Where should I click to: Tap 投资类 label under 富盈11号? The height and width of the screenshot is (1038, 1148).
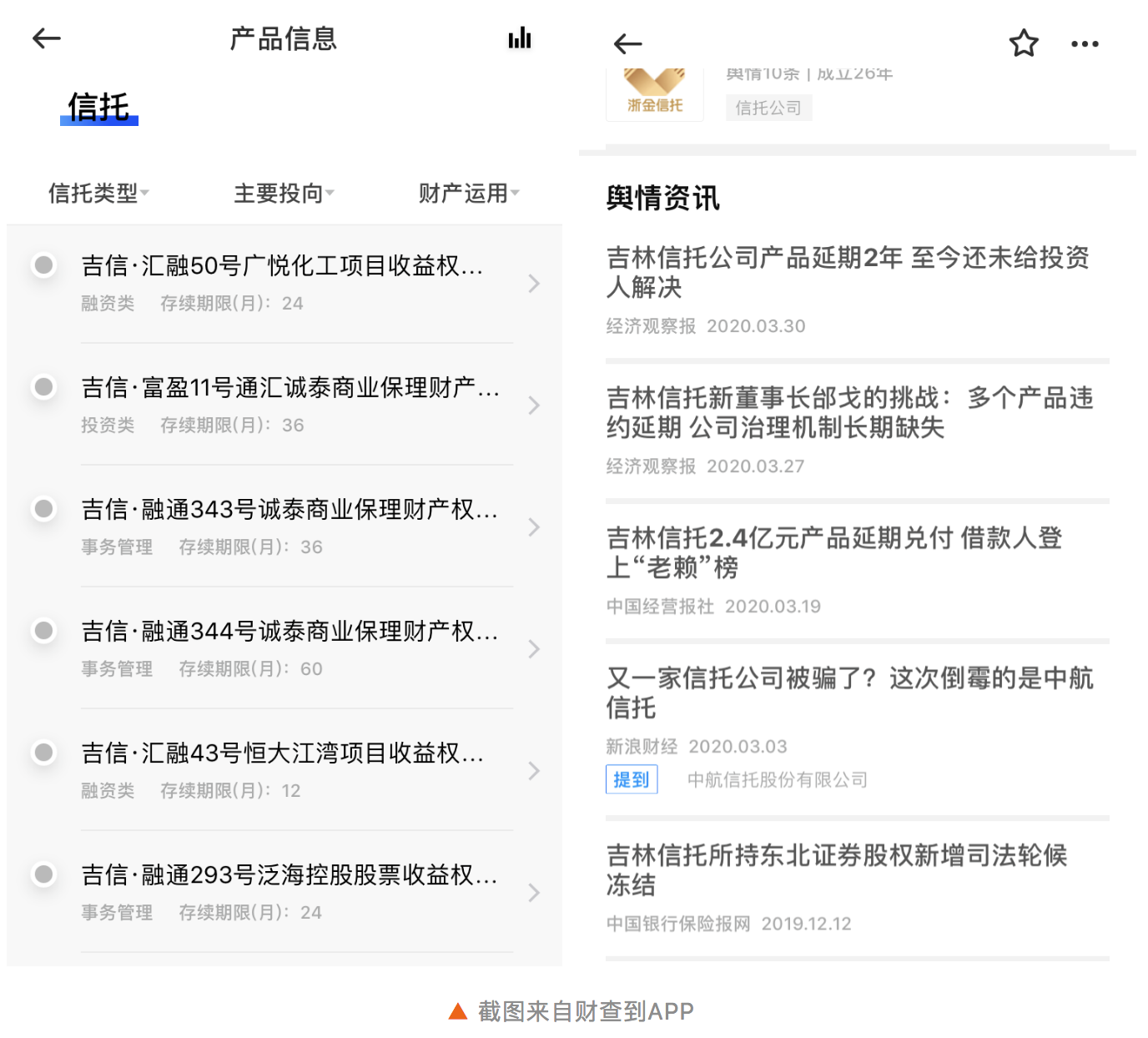(108, 426)
